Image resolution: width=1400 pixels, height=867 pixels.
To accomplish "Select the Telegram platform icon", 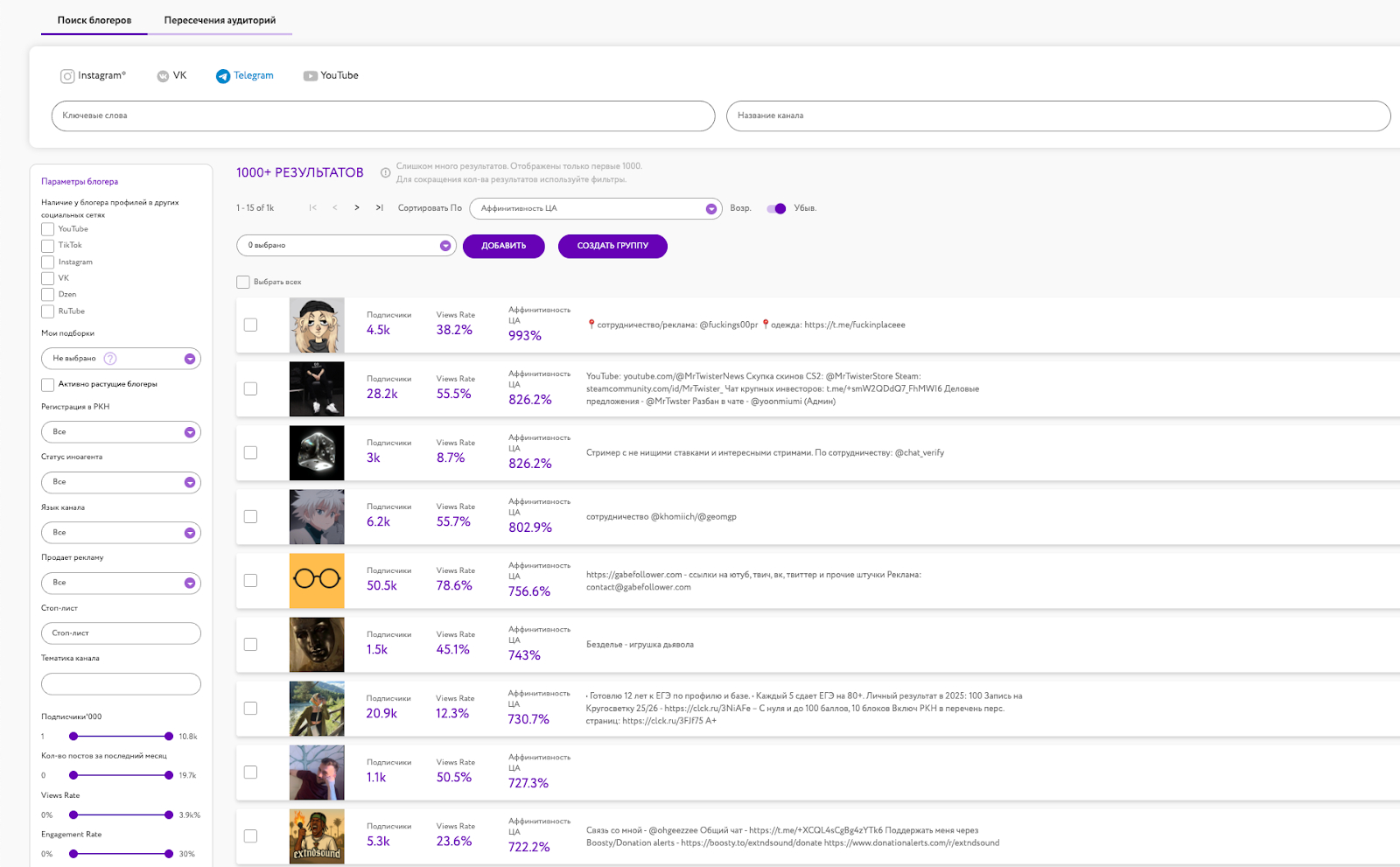I will pos(223,76).
